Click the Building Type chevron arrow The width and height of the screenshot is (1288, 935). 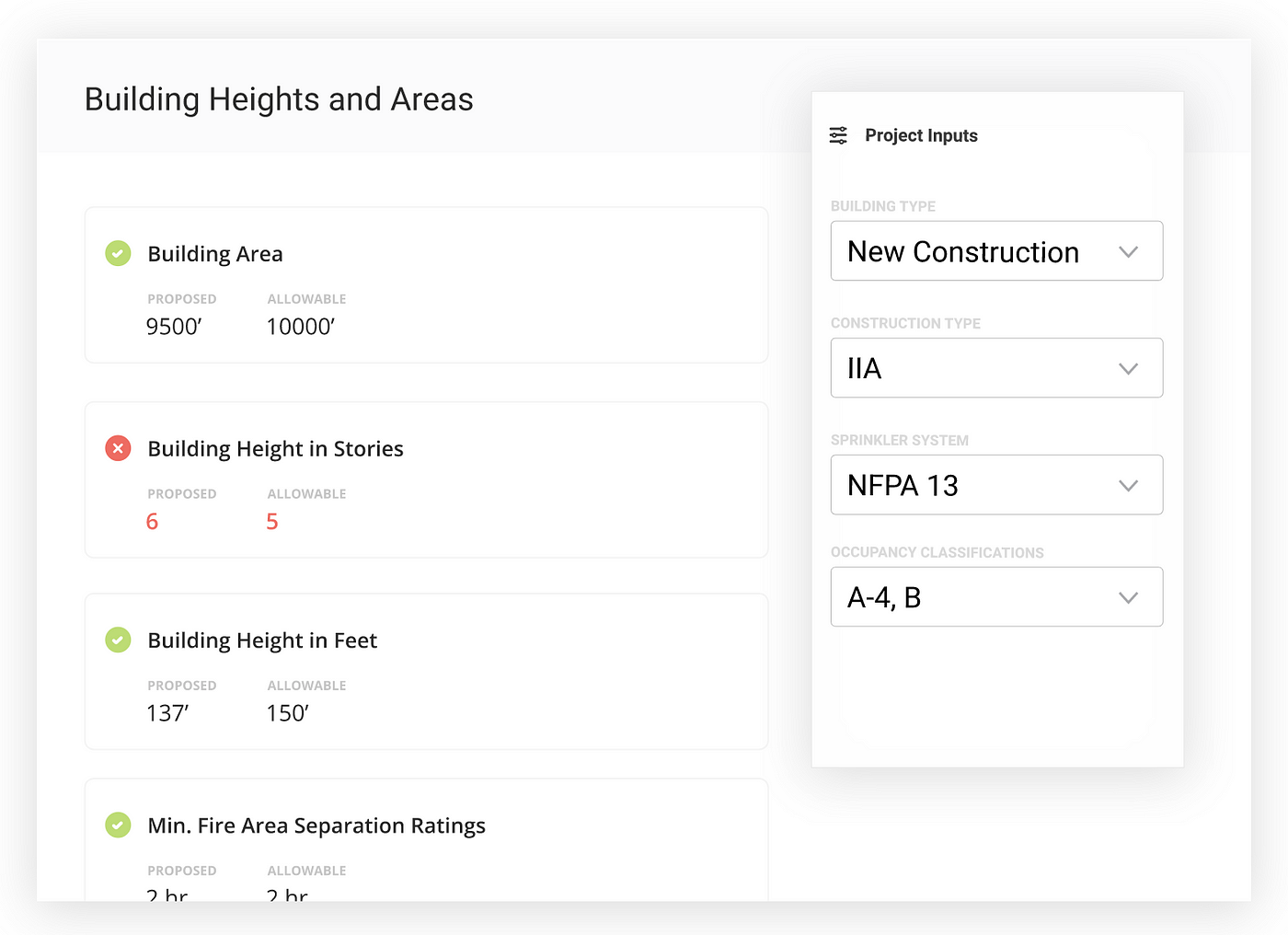click(1128, 251)
